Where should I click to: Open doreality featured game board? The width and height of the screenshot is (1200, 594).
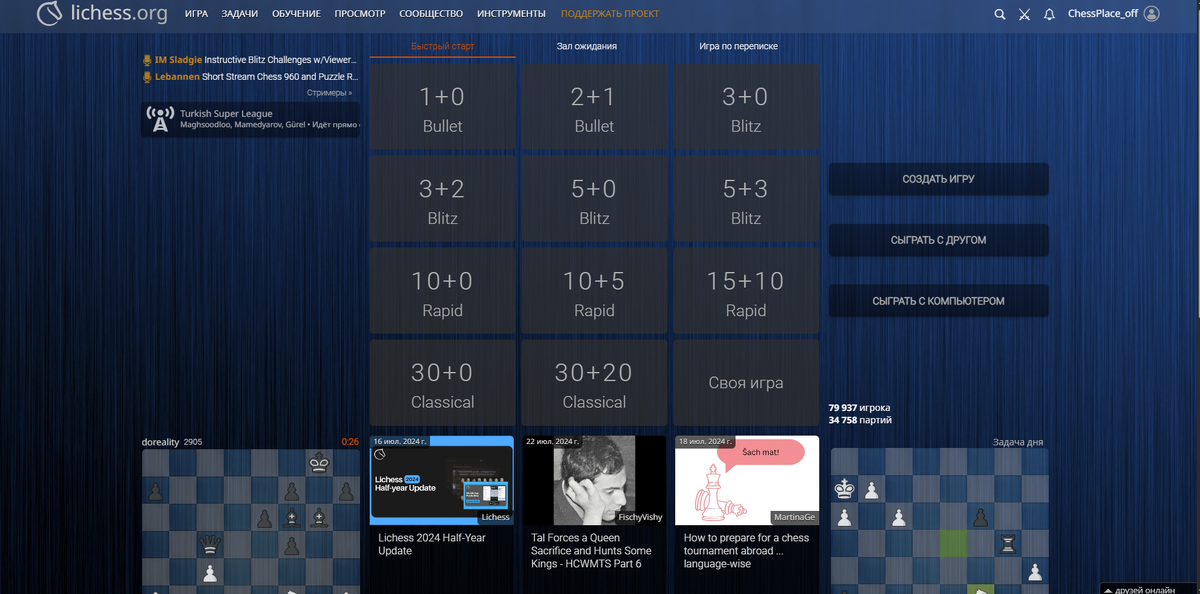coord(250,521)
